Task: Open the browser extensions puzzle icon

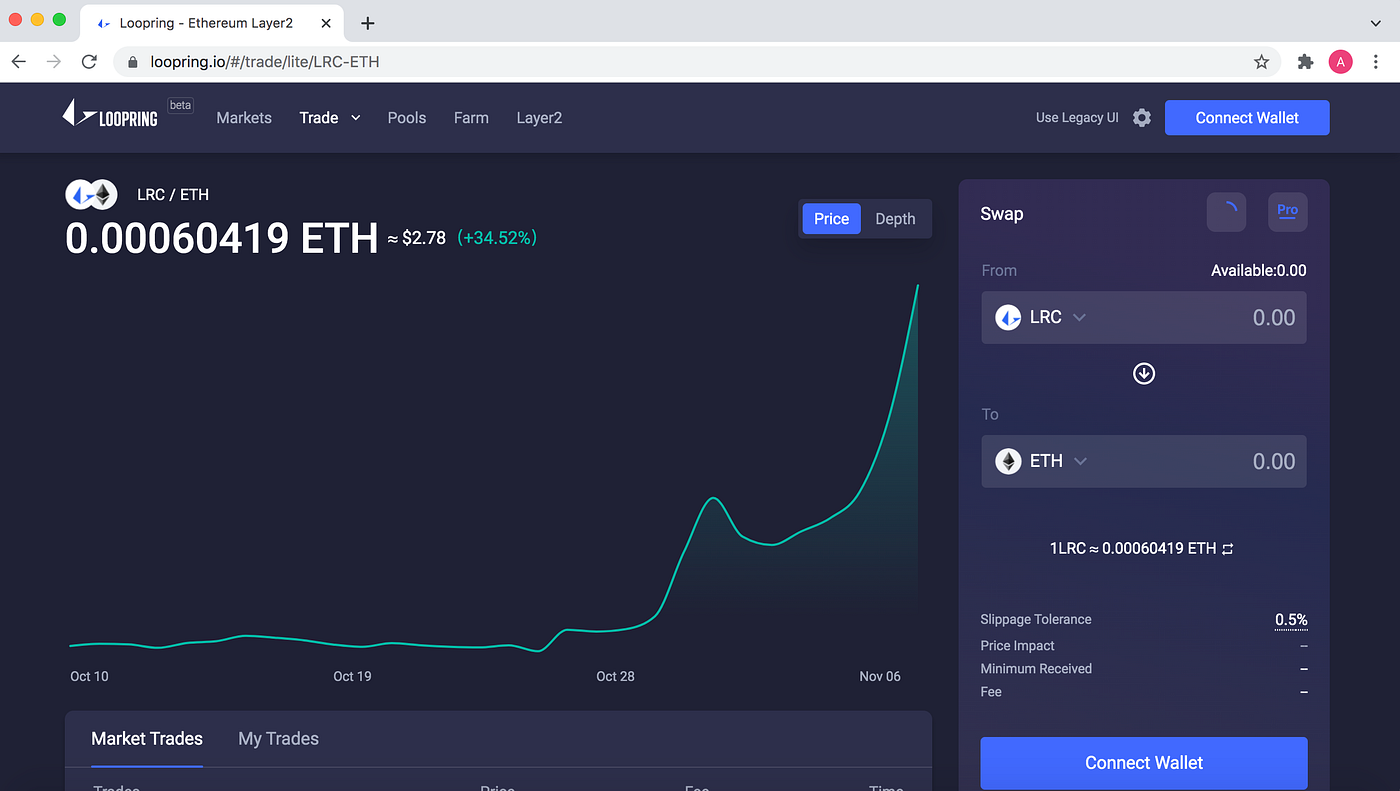Action: 1305,62
